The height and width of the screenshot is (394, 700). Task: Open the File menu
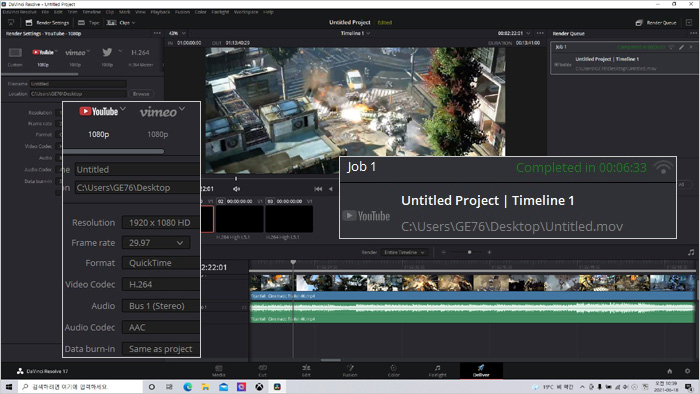[45, 12]
